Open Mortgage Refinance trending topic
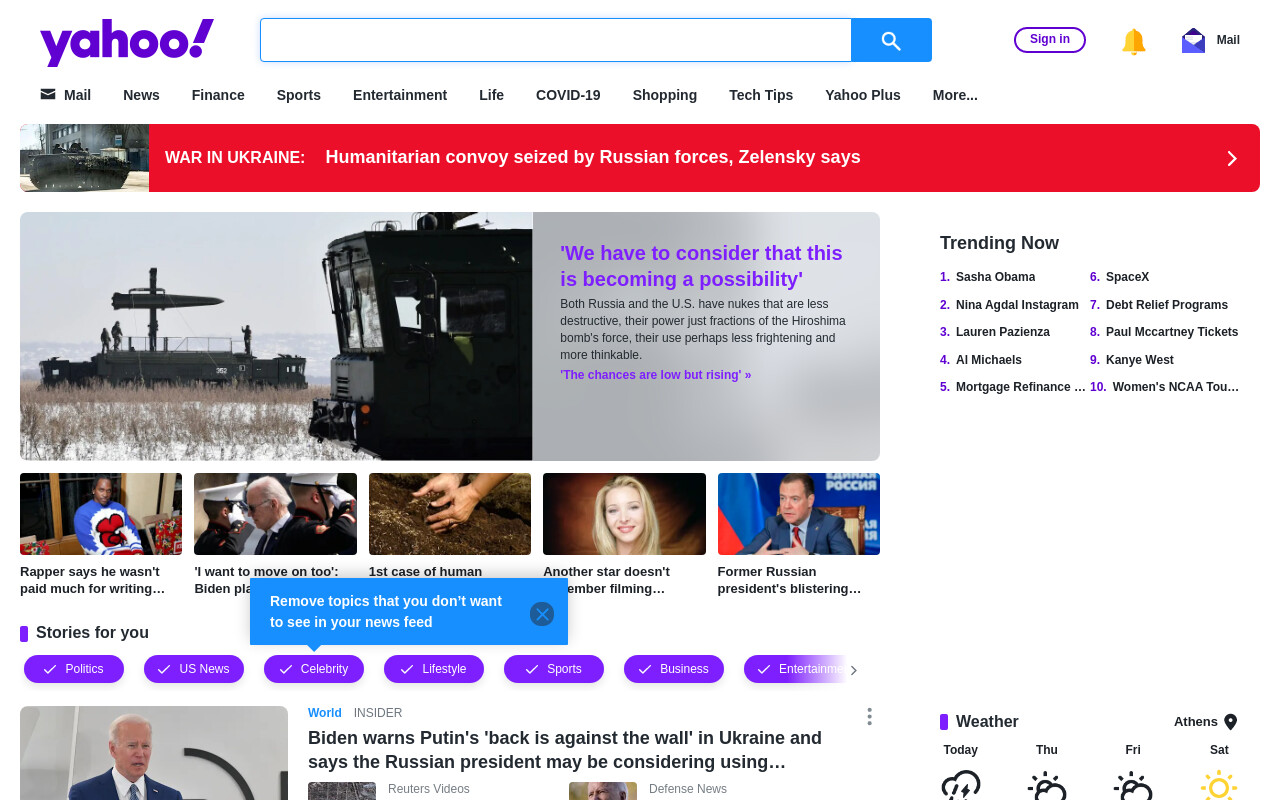Image resolution: width=1280 pixels, height=800 pixels. click(1020, 387)
